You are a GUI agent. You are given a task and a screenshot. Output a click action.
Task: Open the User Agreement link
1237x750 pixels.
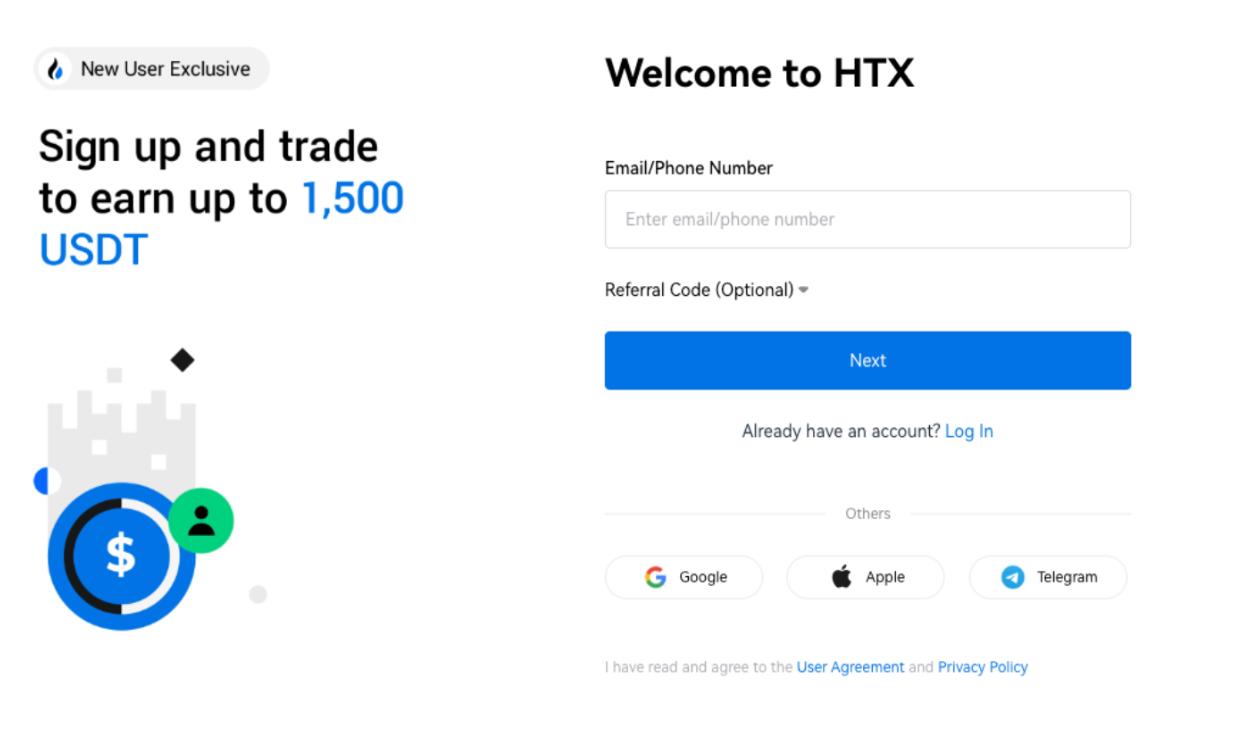point(850,667)
